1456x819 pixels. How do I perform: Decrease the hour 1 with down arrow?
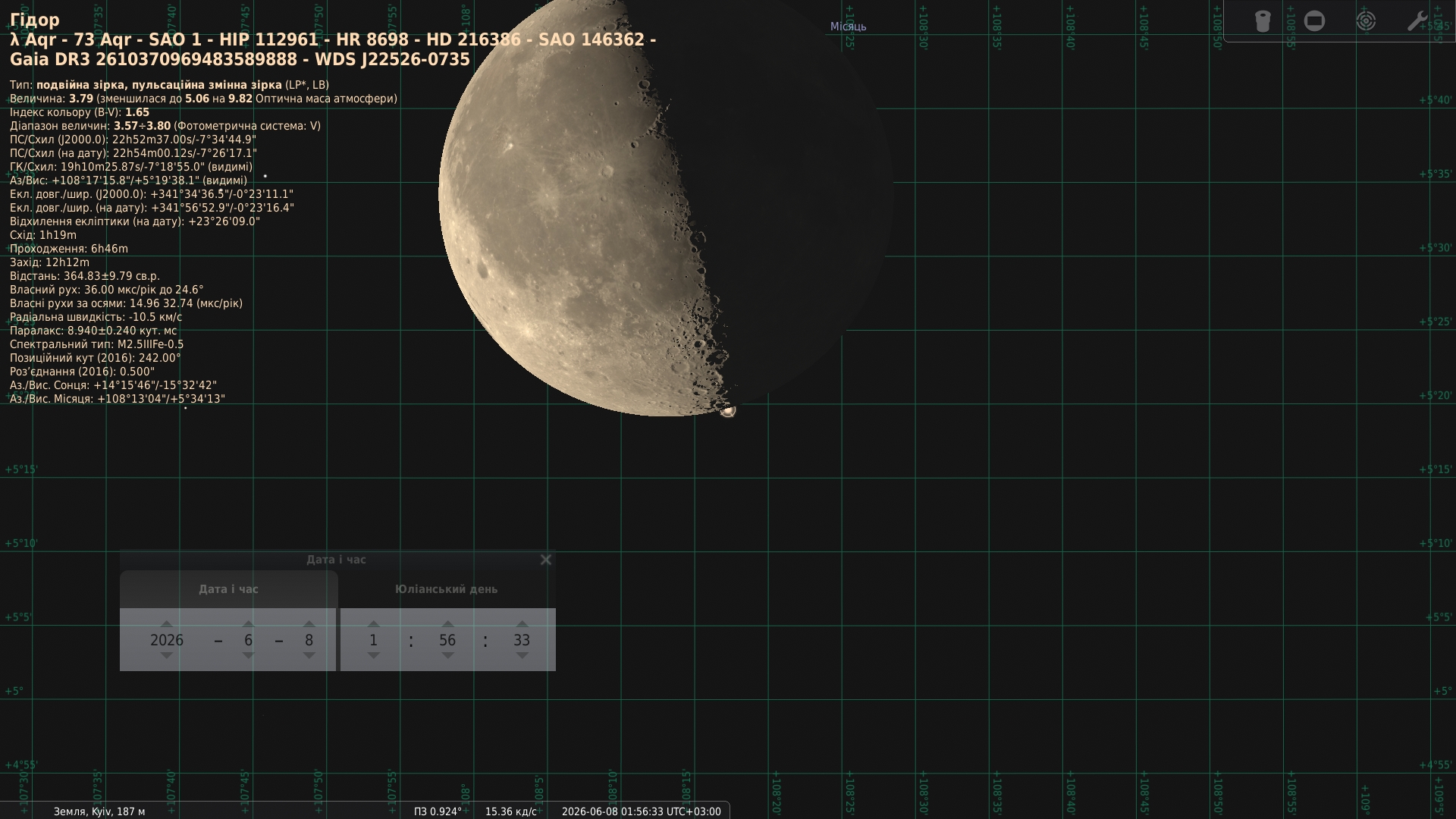point(373,656)
